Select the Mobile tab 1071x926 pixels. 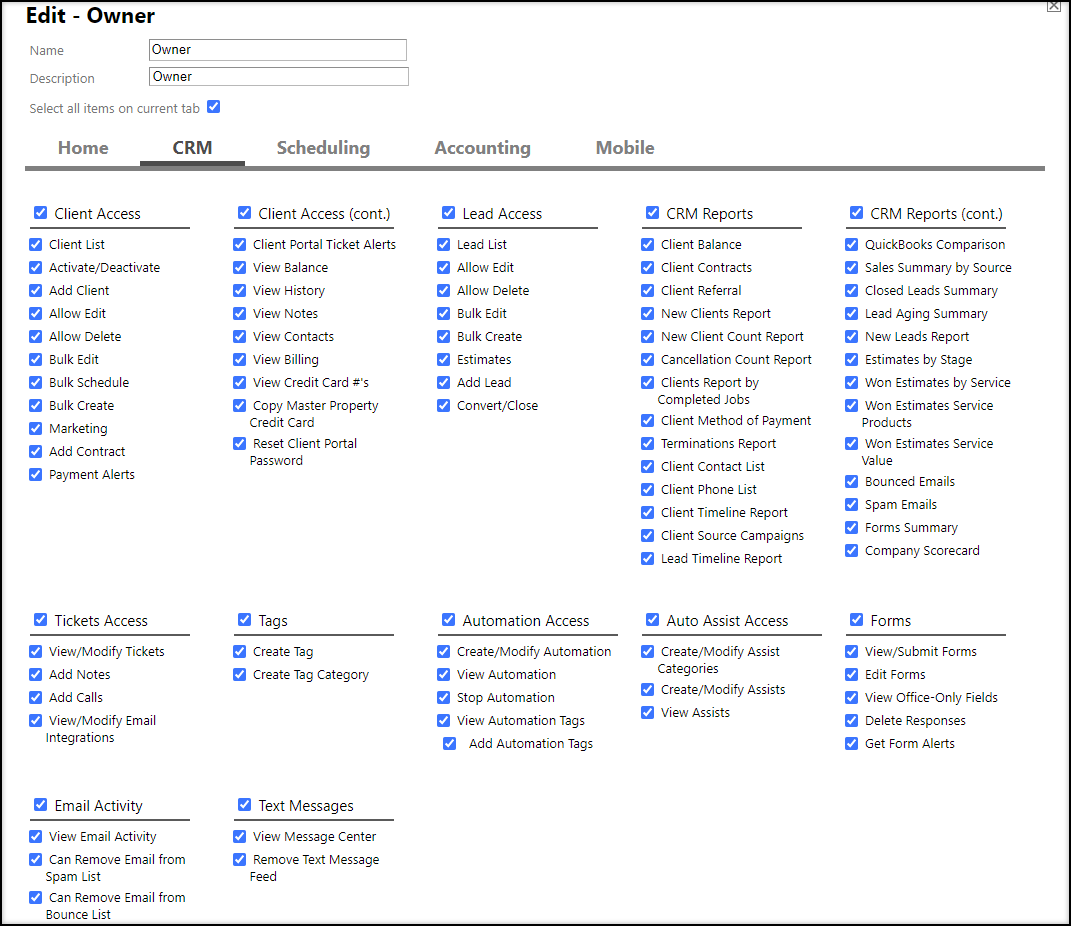624,147
